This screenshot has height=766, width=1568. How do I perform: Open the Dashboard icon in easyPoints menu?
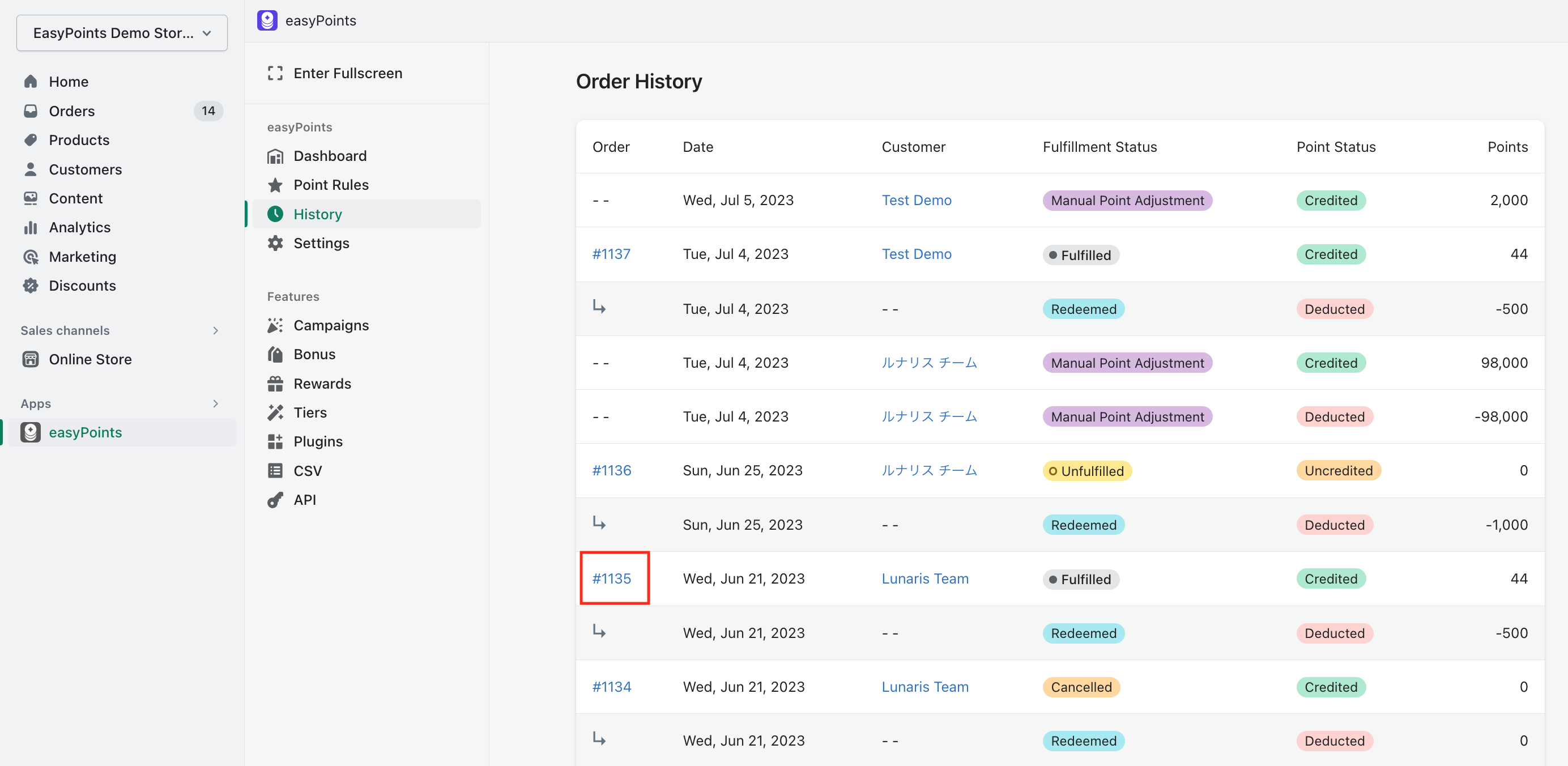point(275,156)
